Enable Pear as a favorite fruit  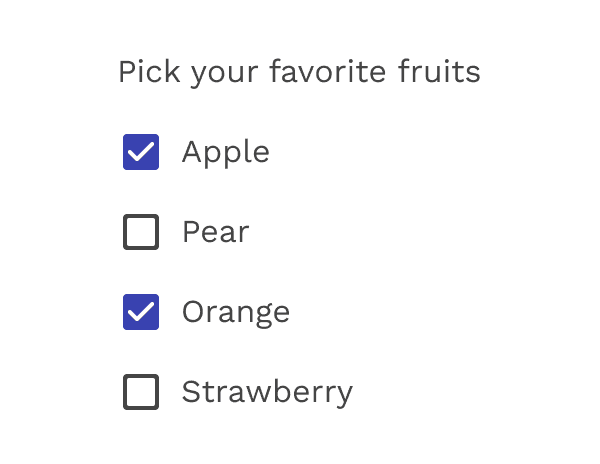pos(141,232)
